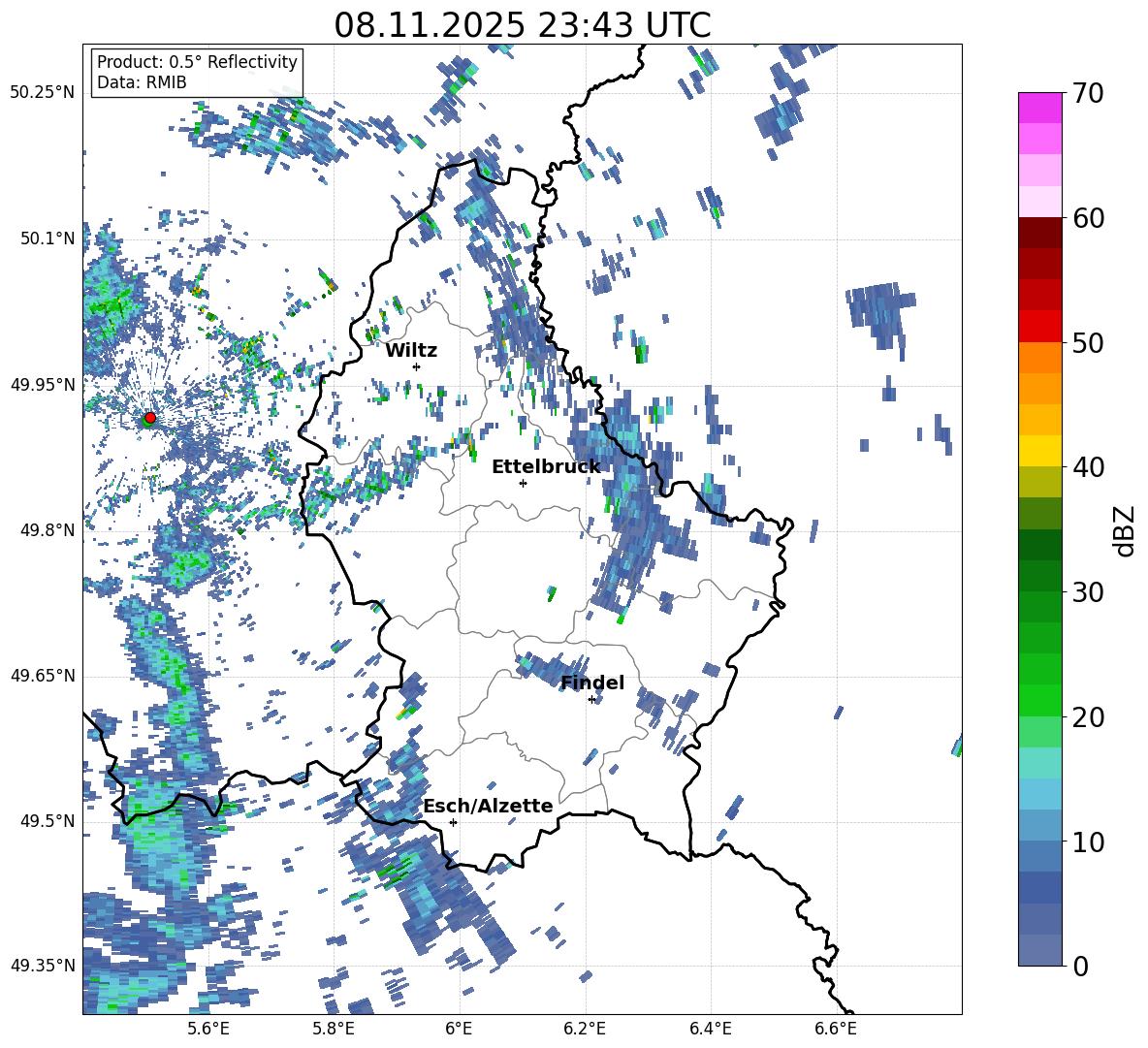Click the colorbar tick label 50
The height and width of the screenshot is (1048, 1148).
click(x=1088, y=343)
